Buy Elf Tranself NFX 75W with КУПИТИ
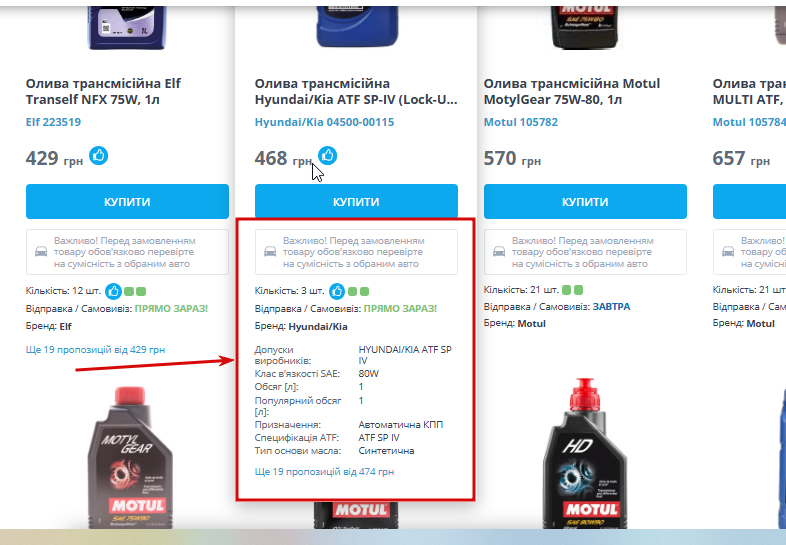Screen dimensions: 786x545 pos(127,202)
